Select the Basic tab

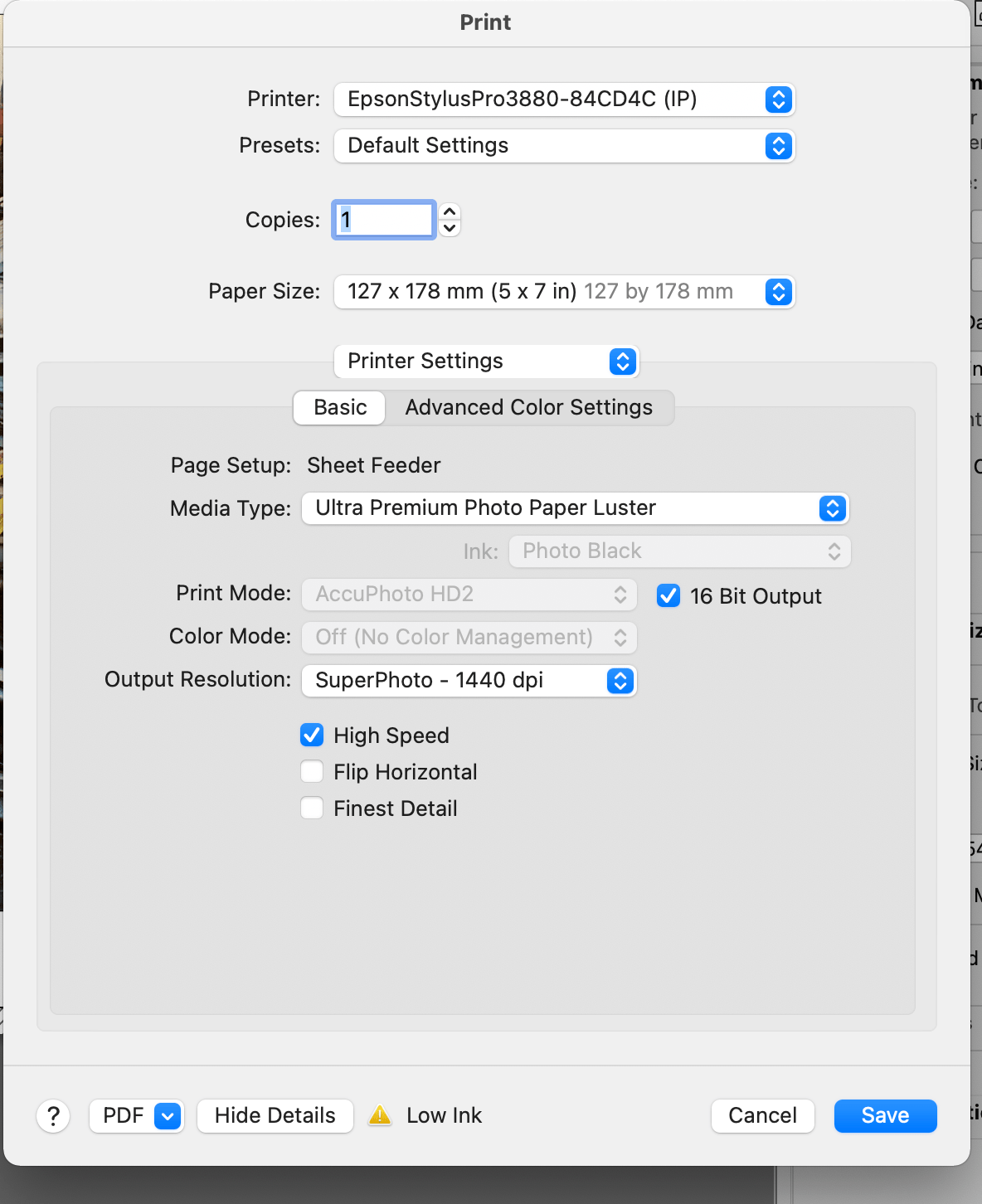pos(338,407)
